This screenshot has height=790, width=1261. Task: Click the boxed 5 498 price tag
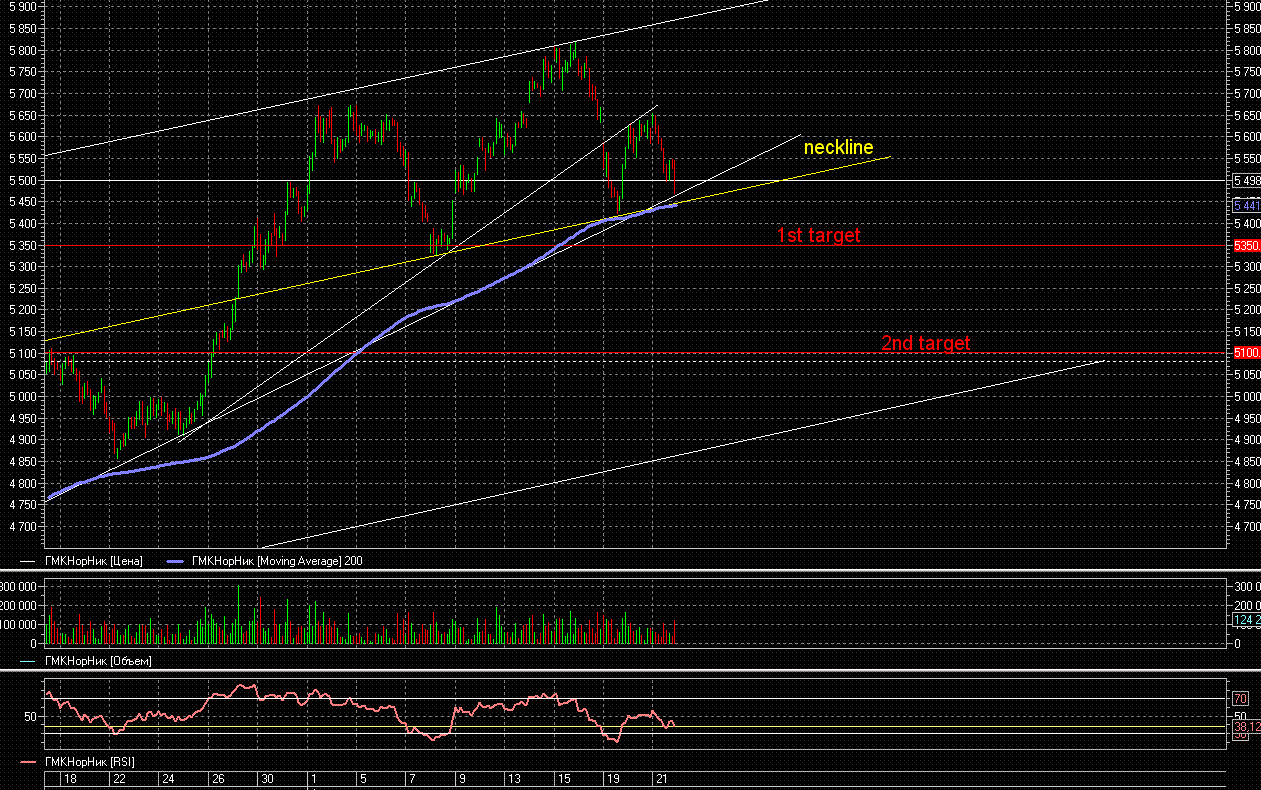(x=1246, y=181)
